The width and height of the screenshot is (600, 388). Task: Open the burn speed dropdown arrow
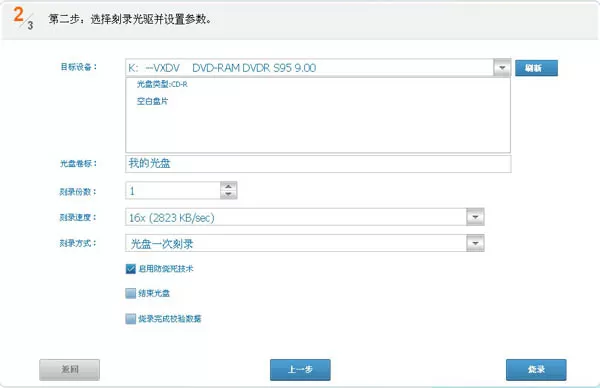tap(475, 217)
